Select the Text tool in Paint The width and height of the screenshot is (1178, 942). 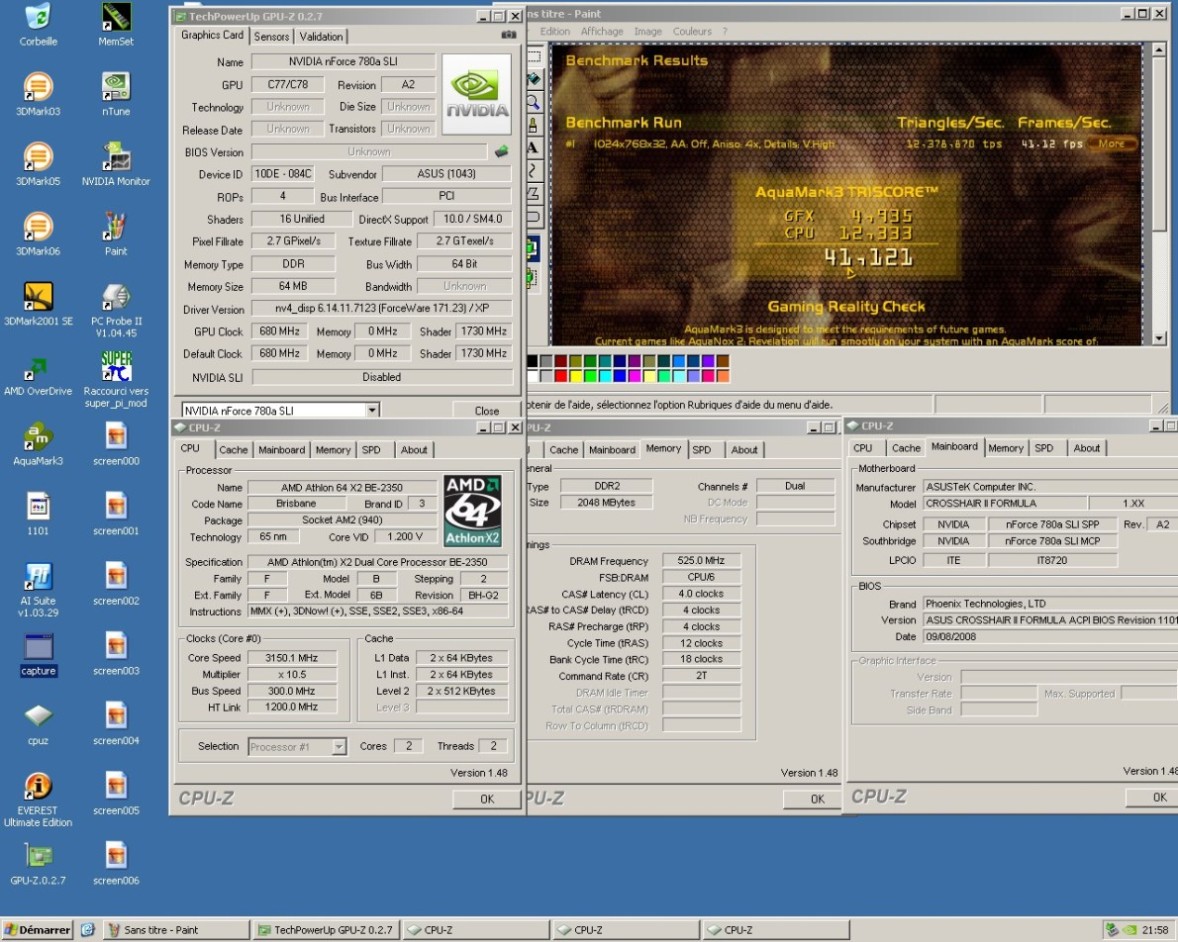[x=533, y=147]
